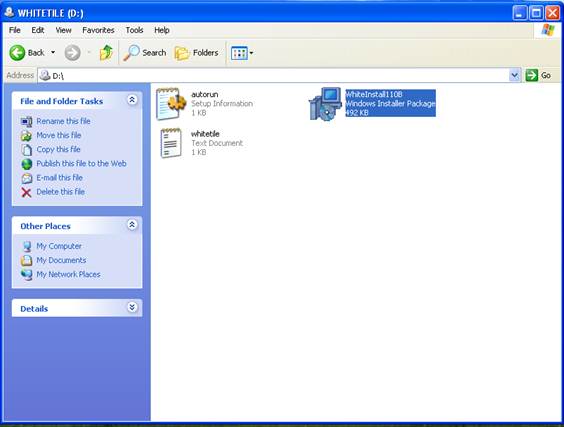564x427 pixels.
Task: Open the Tools menu
Action: pos(134,30)
